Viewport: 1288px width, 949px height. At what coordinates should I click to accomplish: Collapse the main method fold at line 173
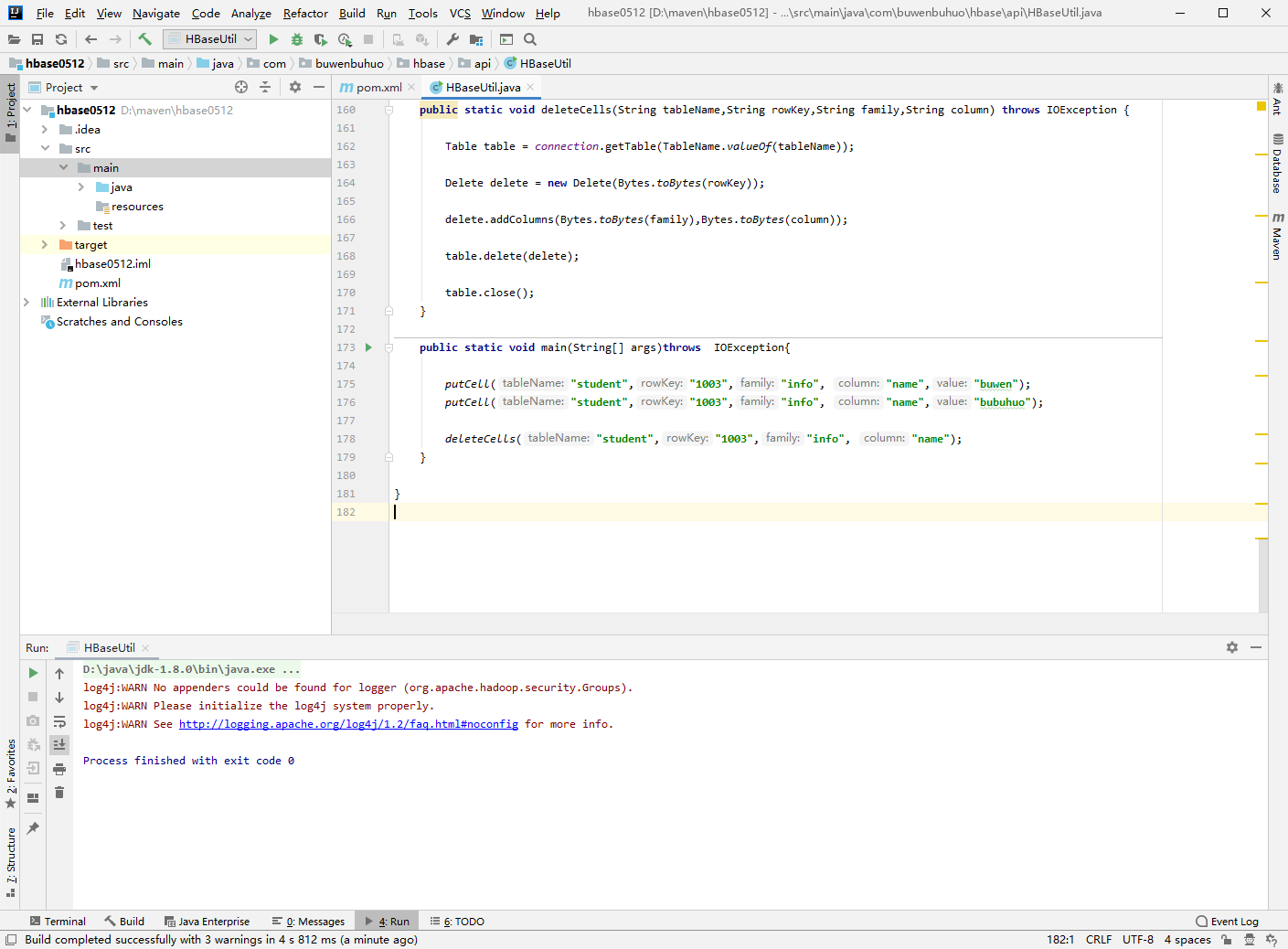(389, 347)
